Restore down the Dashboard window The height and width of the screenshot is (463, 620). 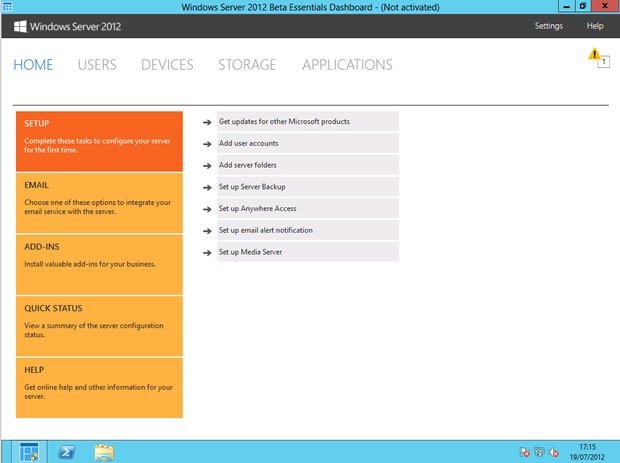[x=583, y=6]
